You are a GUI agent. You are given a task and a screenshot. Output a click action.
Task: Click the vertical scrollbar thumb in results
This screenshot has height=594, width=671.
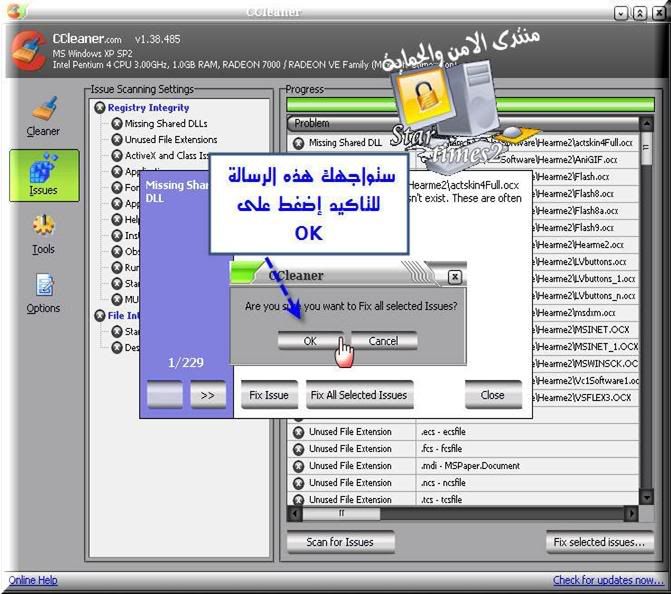[646, 148]
